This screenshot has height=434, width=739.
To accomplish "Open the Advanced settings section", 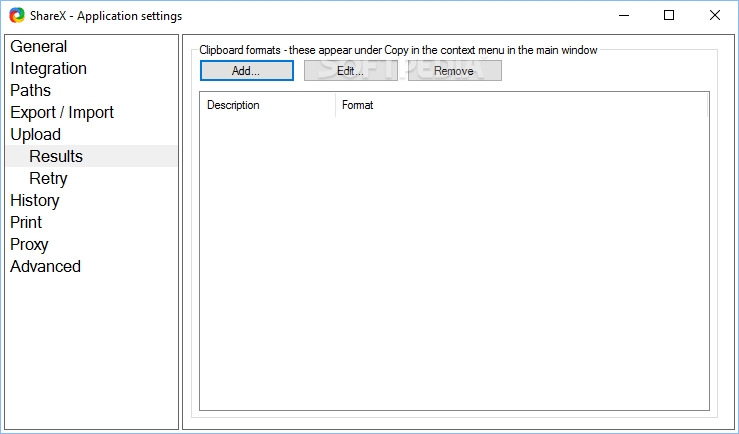I will tap(46, 266).
